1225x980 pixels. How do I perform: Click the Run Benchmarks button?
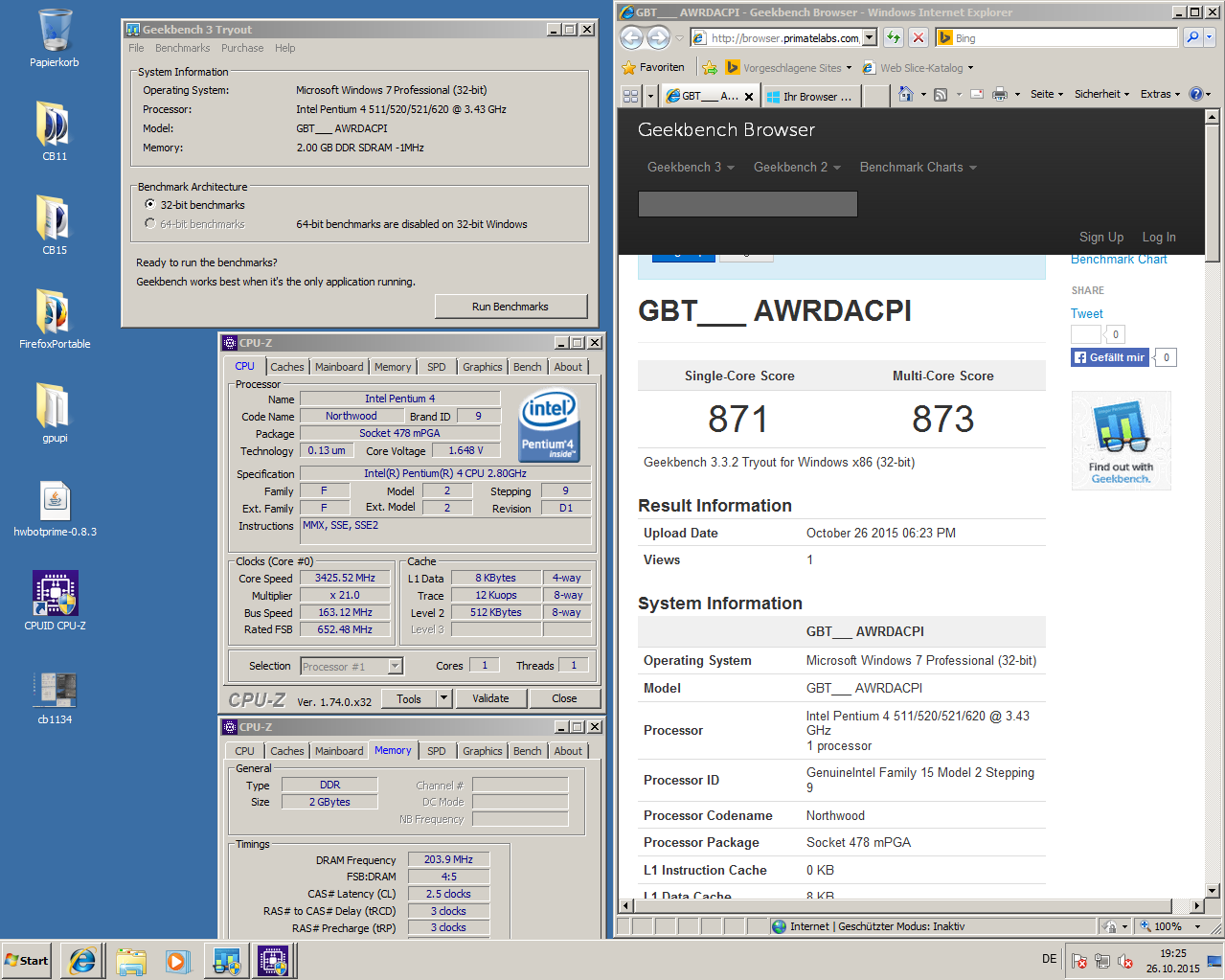point(510,307)
